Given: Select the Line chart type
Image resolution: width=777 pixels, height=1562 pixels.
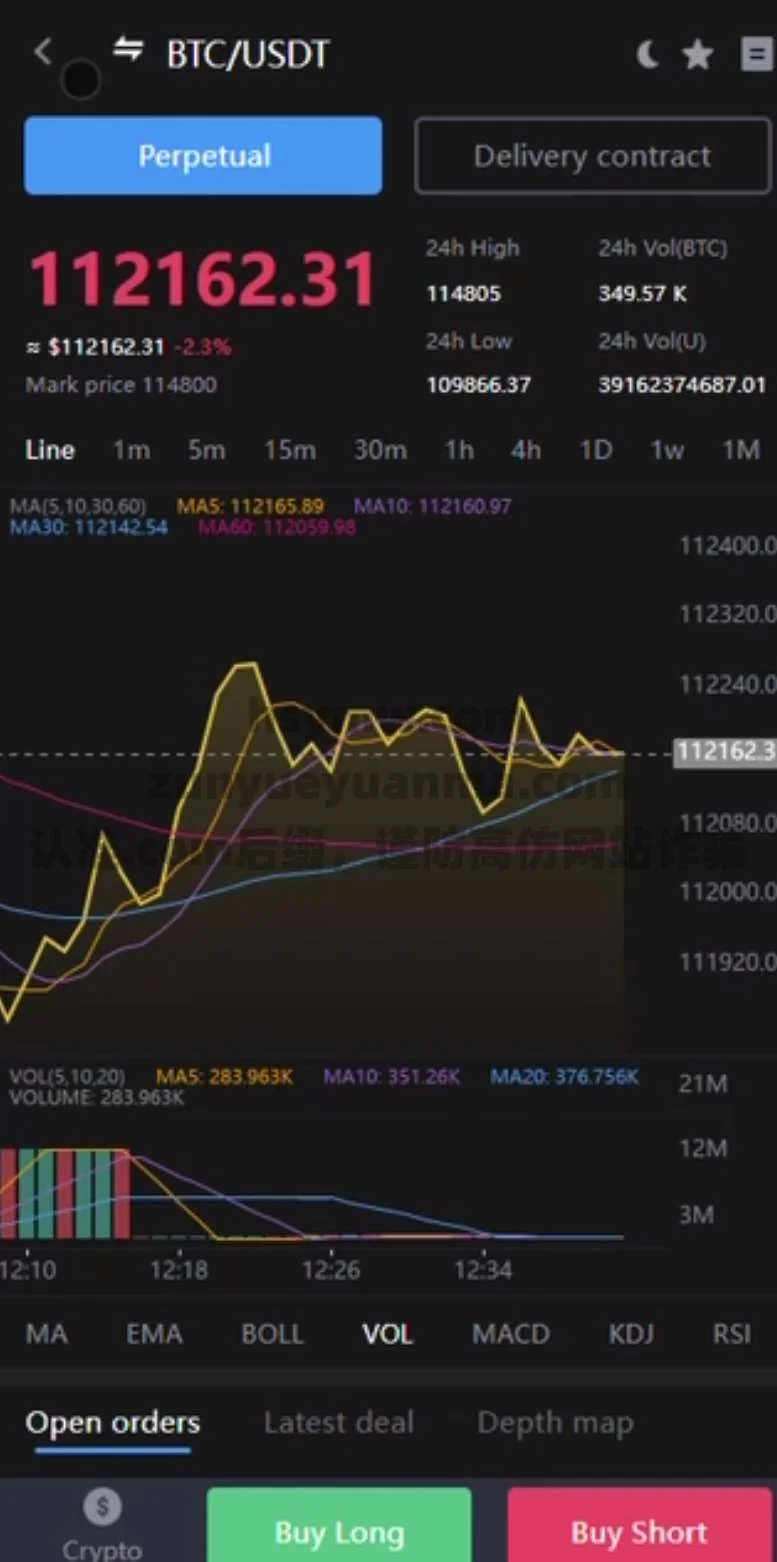Looking at the screenshot, I should pos(50,450).
